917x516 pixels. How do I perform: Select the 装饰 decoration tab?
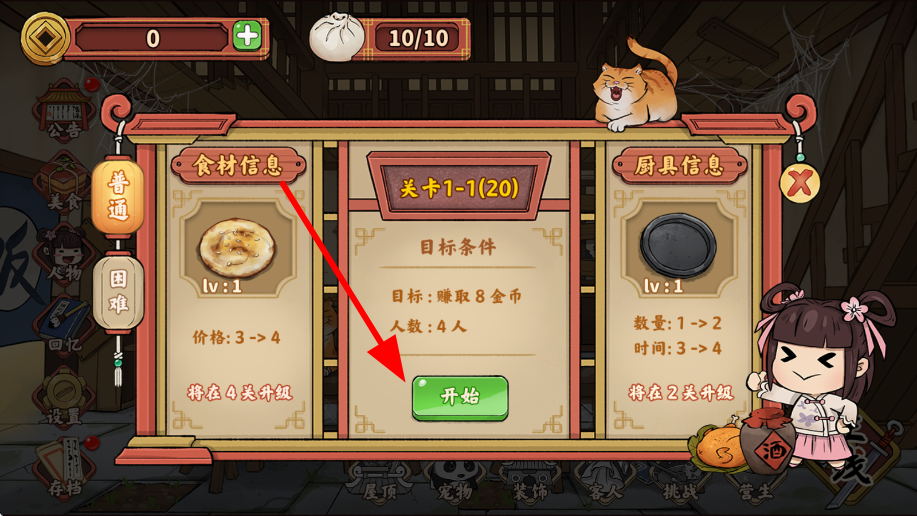point(530,483)
